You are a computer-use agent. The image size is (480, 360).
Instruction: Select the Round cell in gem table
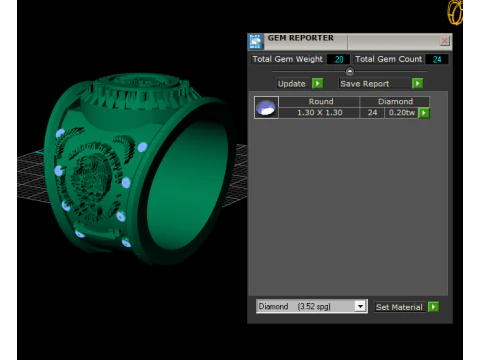click(320, 102)
